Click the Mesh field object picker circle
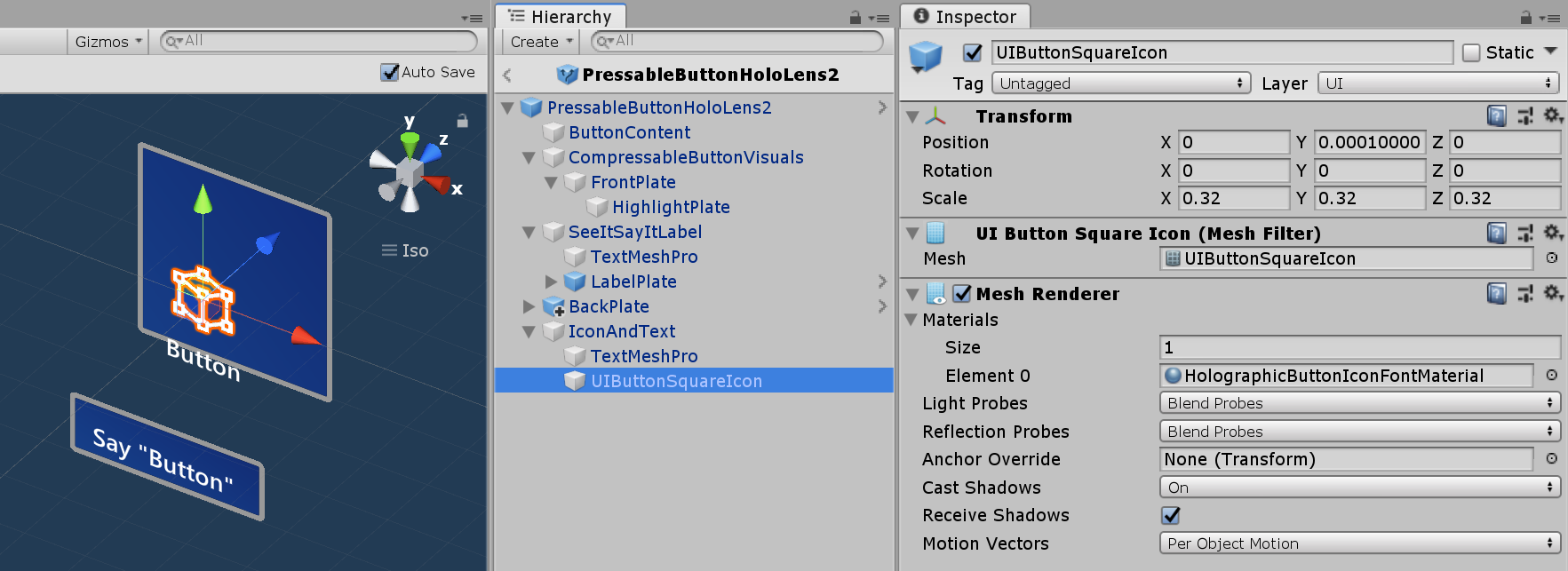 (1552, 258)
